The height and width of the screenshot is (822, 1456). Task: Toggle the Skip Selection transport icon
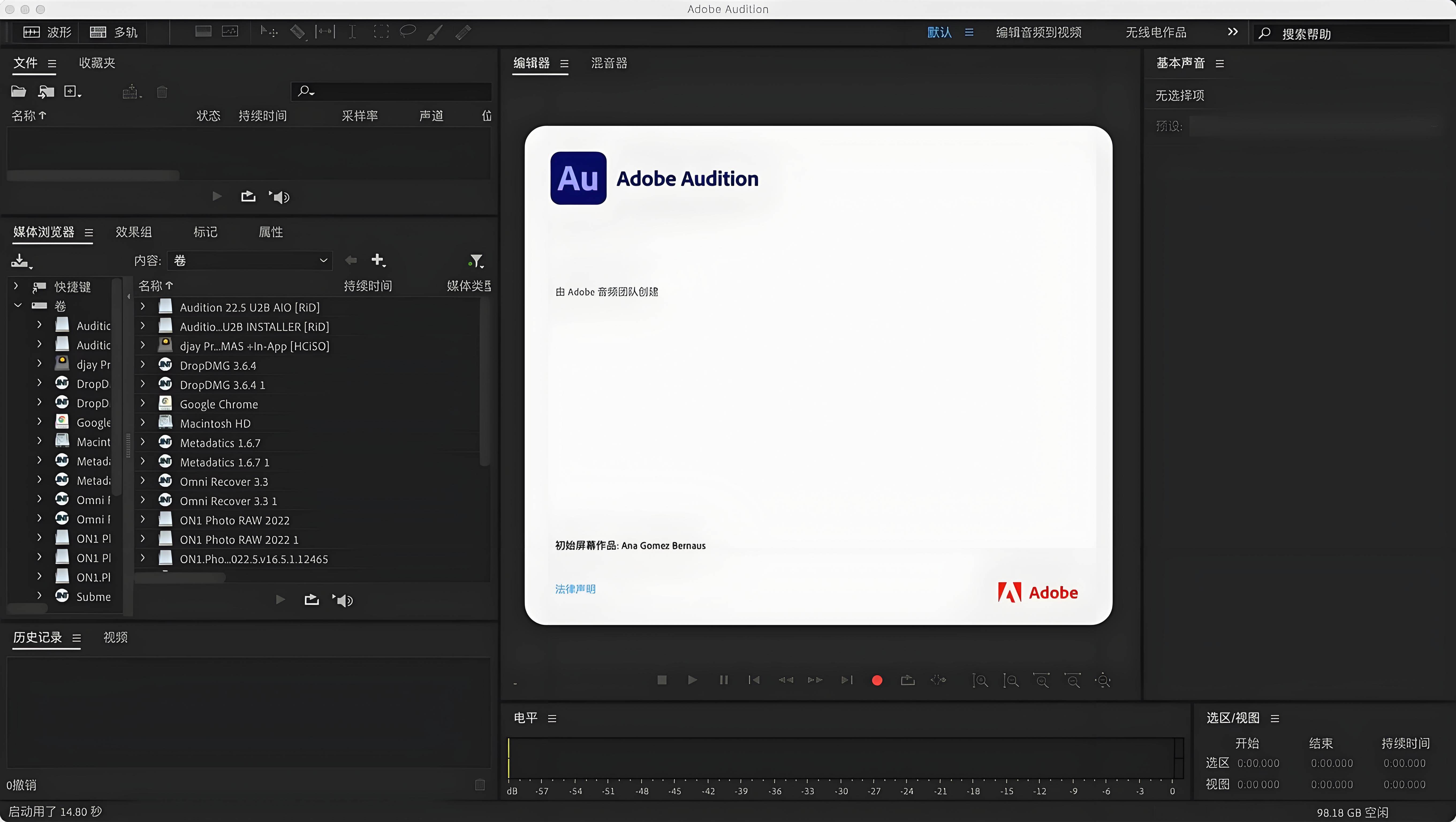coord(938,680)
